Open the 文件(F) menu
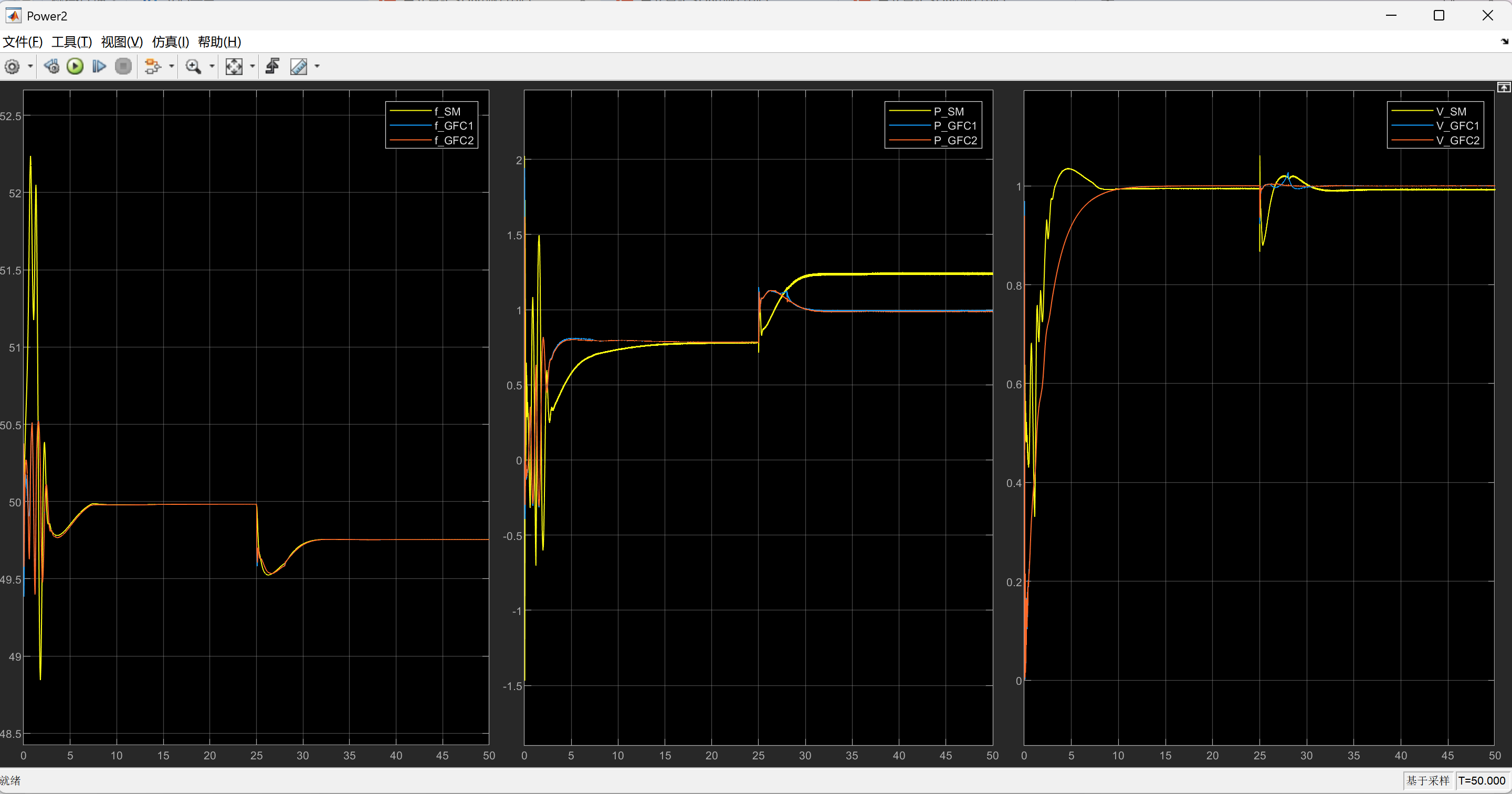This screenshot has height=794, width=1512. [x=22, y=43]
